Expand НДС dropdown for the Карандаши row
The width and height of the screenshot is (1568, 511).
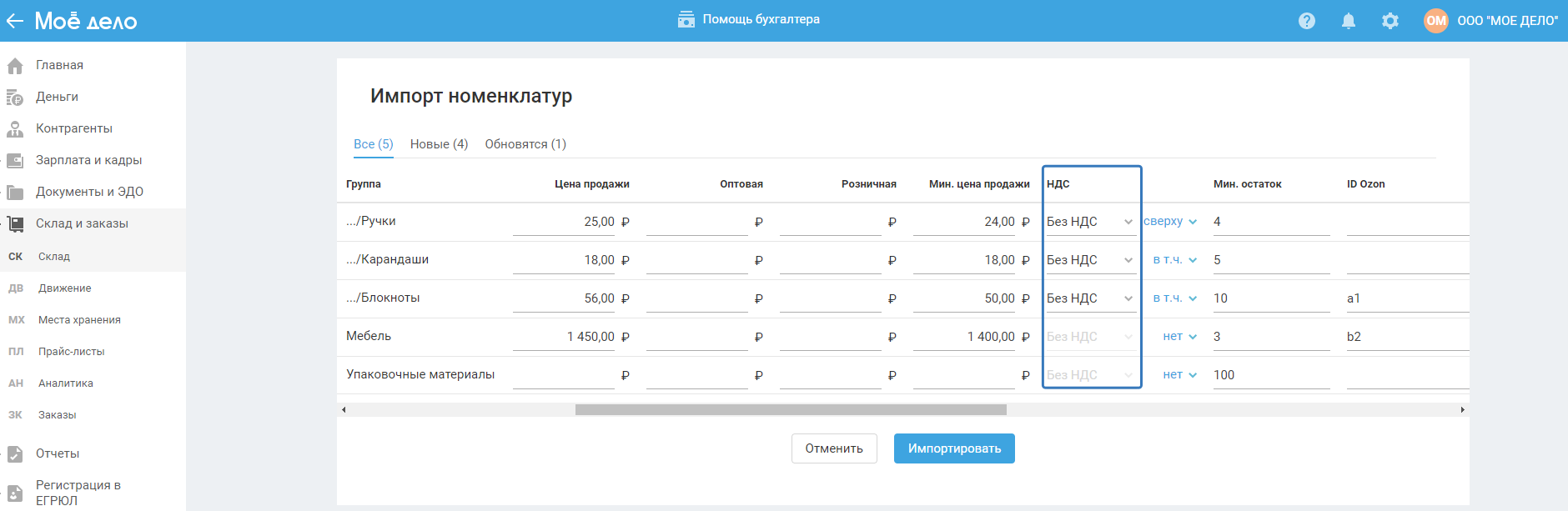coord(1090,260)
